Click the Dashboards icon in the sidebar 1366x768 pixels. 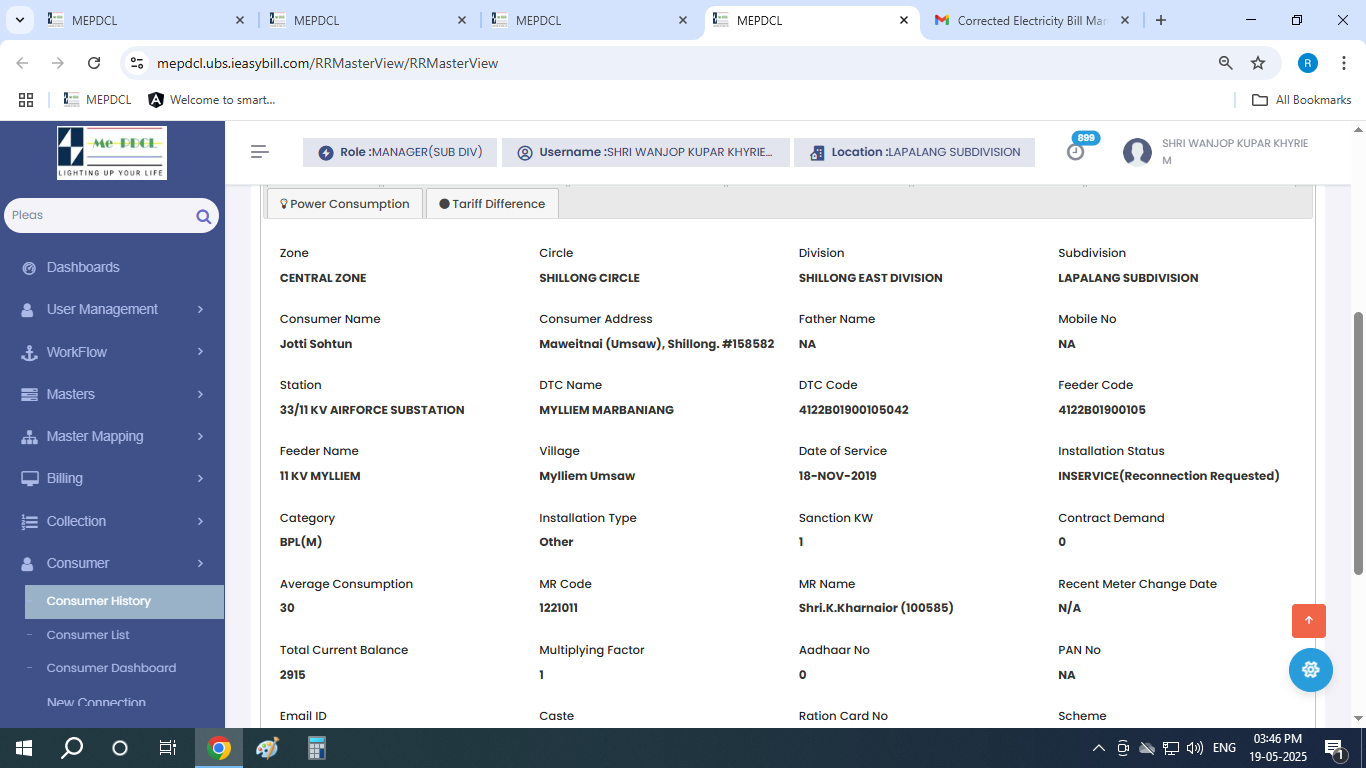[x=28, y=268]
